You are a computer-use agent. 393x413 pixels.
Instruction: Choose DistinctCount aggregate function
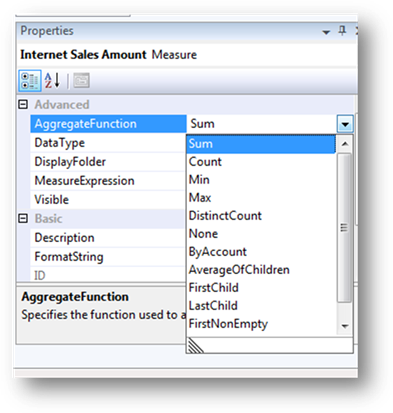(x=261, y=216)
